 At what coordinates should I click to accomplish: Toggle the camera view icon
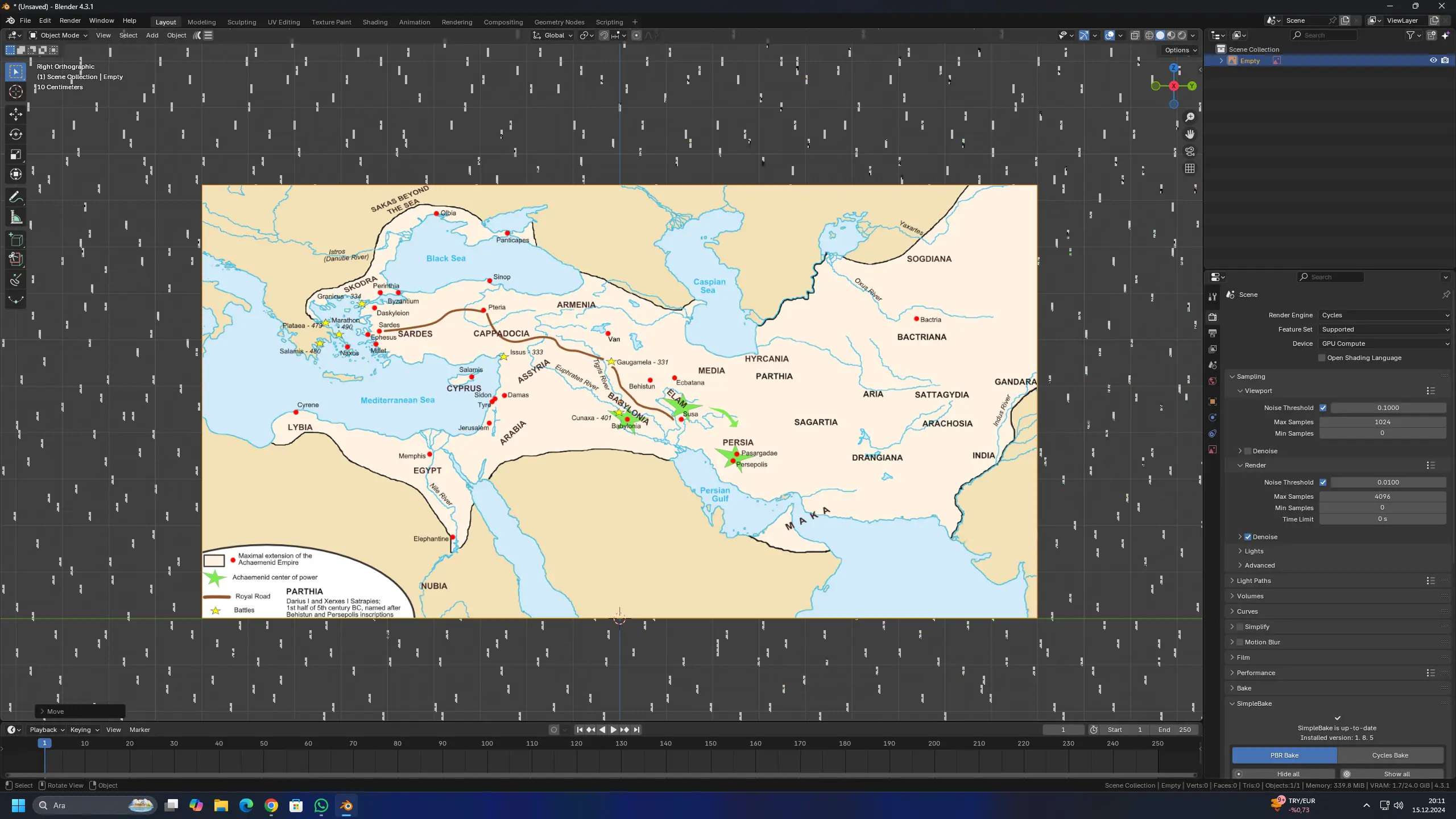(x=1190, y=151)
